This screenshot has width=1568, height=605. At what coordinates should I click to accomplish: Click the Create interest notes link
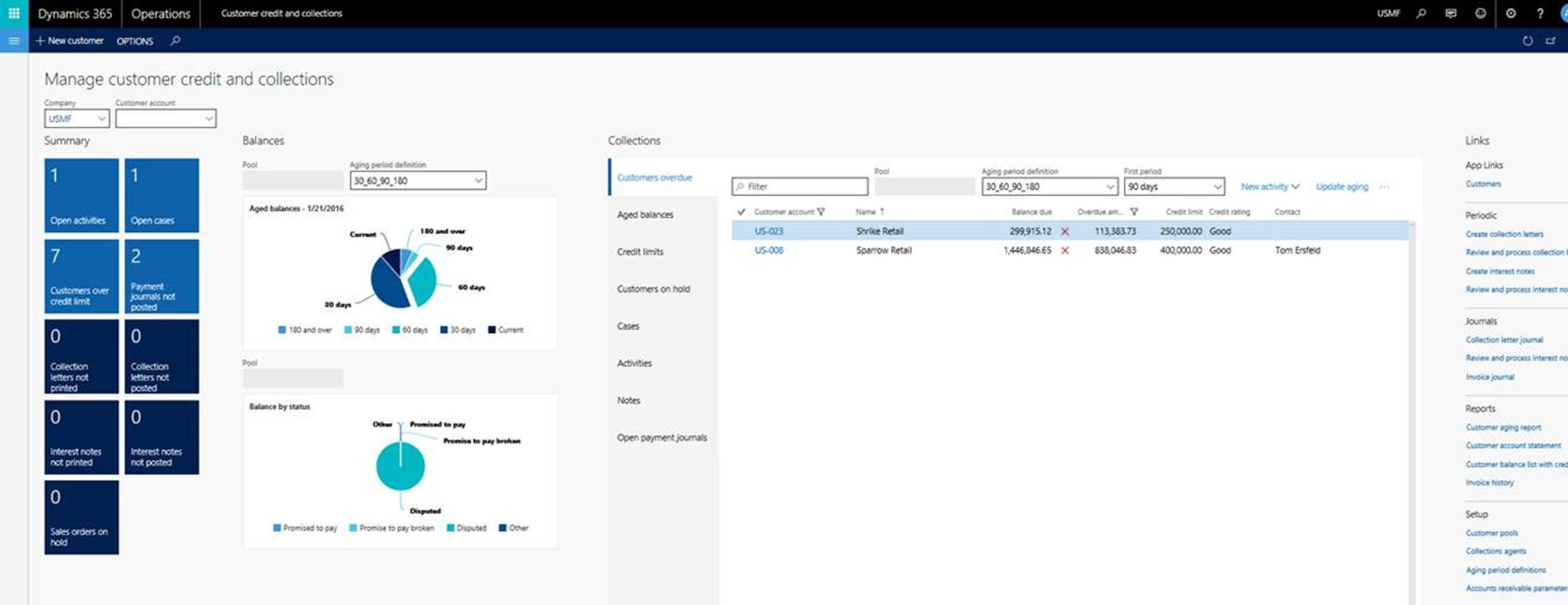click(x=1500, y=271)
